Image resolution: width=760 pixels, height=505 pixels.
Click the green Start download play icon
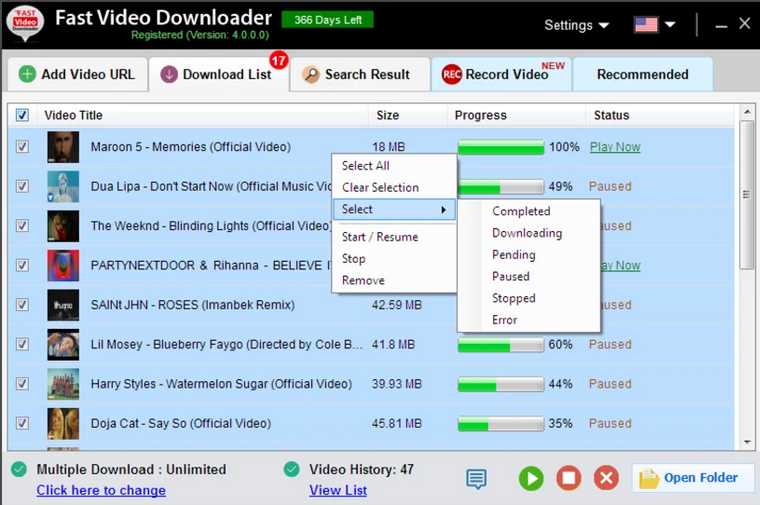(531, 478)
